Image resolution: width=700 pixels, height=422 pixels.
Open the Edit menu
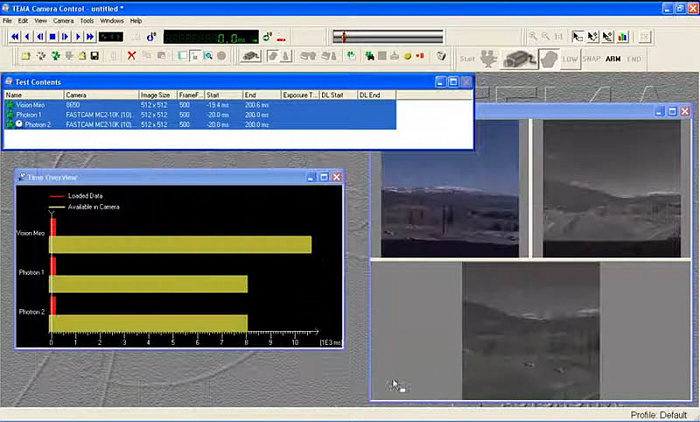(23, 21)
